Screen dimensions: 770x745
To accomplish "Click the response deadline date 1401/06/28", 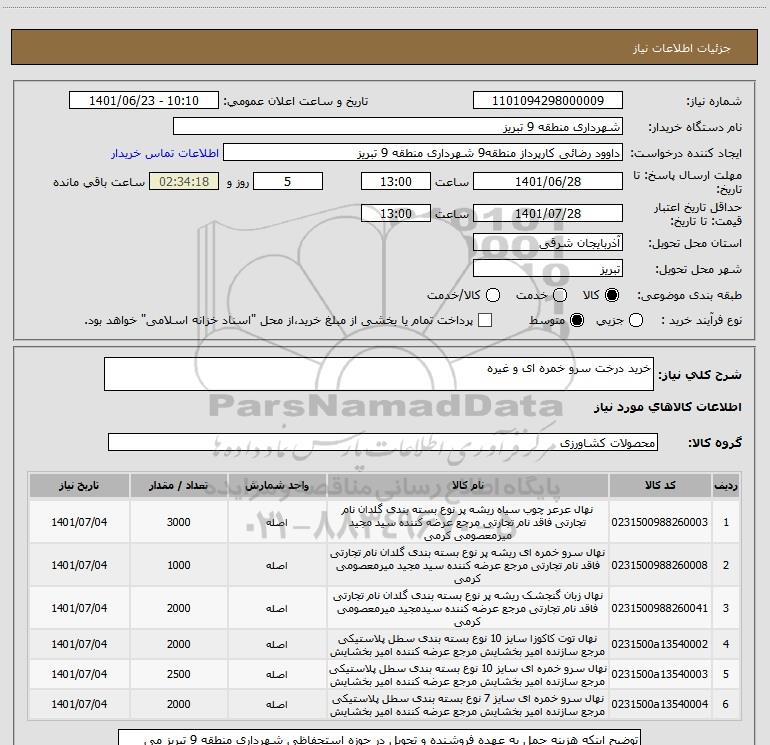I will tap(548, 181).
